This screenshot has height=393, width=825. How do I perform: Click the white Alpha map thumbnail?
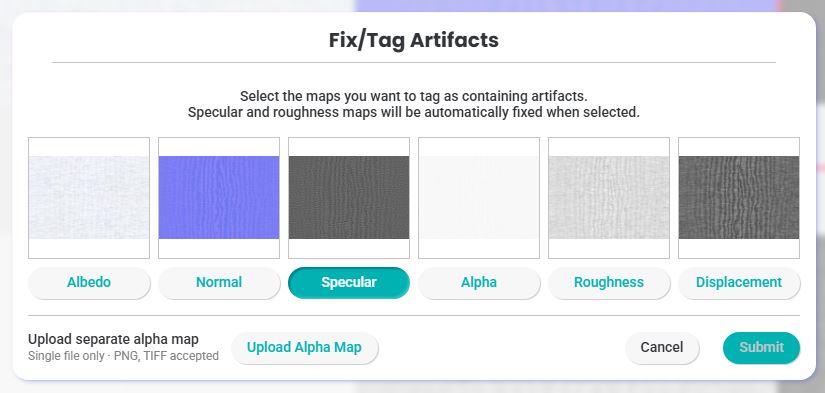pyautogui.click(x=479, y=198)
